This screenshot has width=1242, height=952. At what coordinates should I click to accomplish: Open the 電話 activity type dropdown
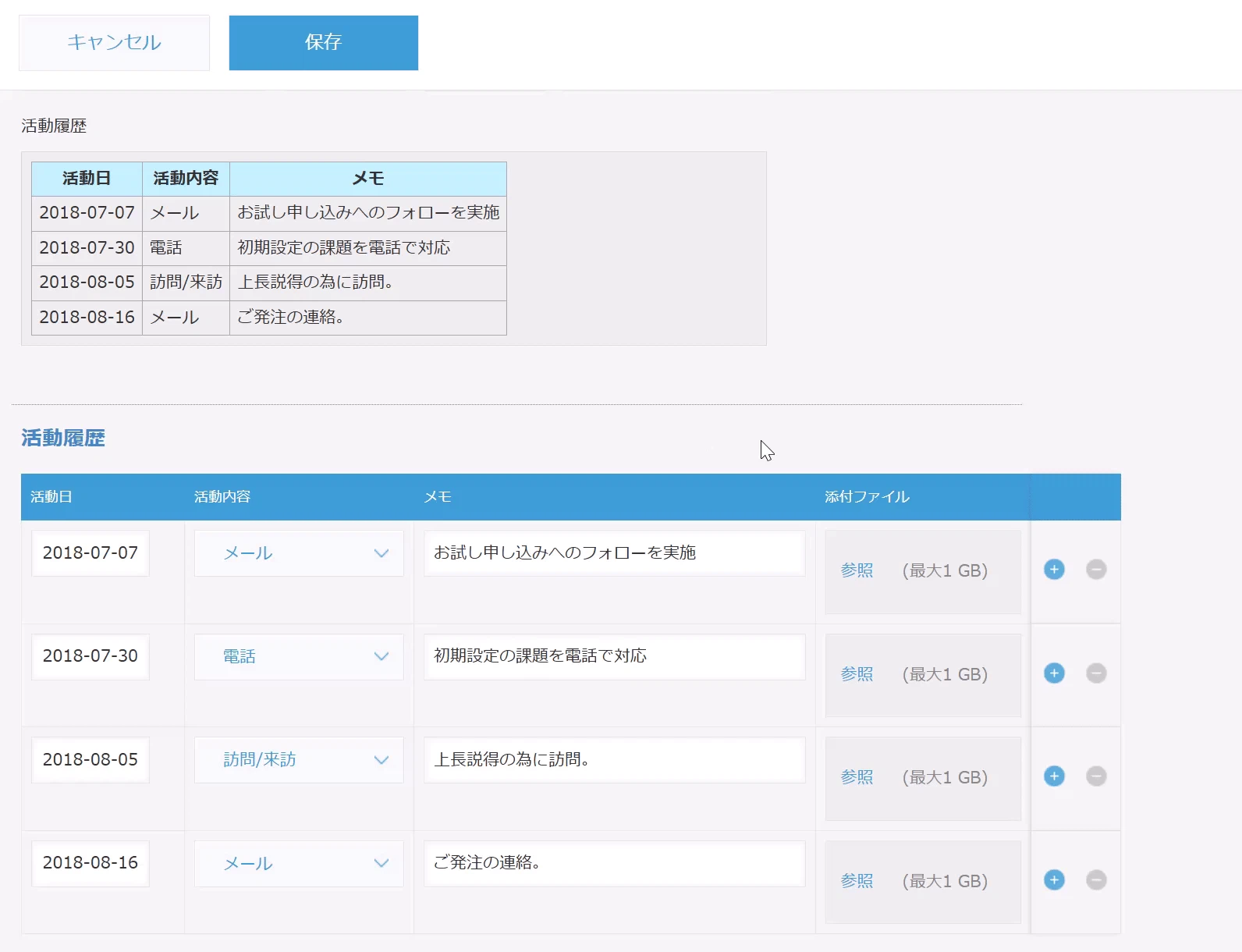tap(299, 657)
